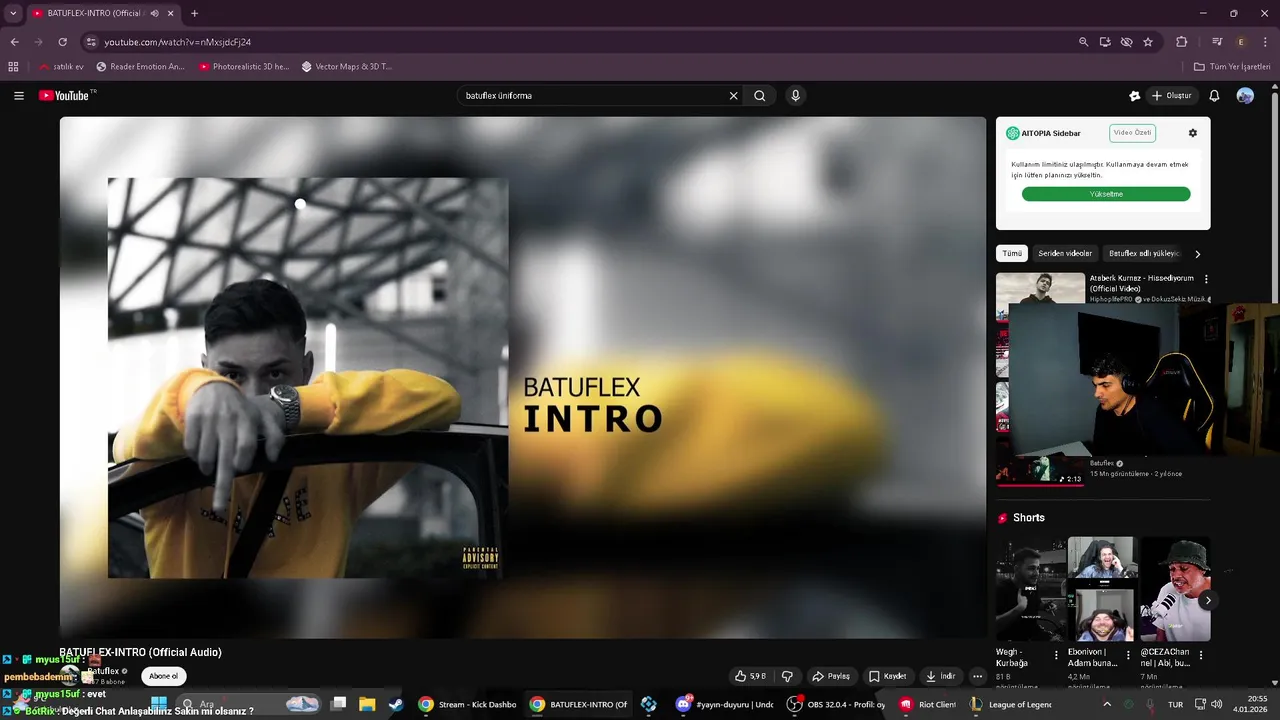
Task: Open more actions menu under the video
Action: [x=977, y=676]
